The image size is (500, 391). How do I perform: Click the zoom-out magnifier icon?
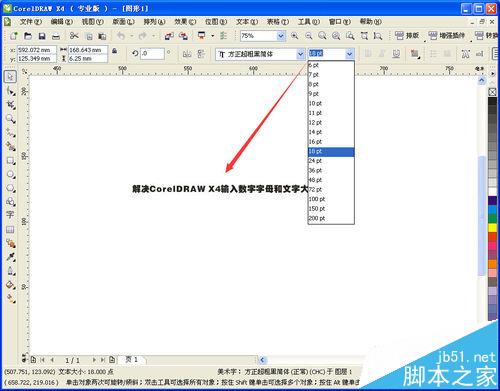[309, 36]
